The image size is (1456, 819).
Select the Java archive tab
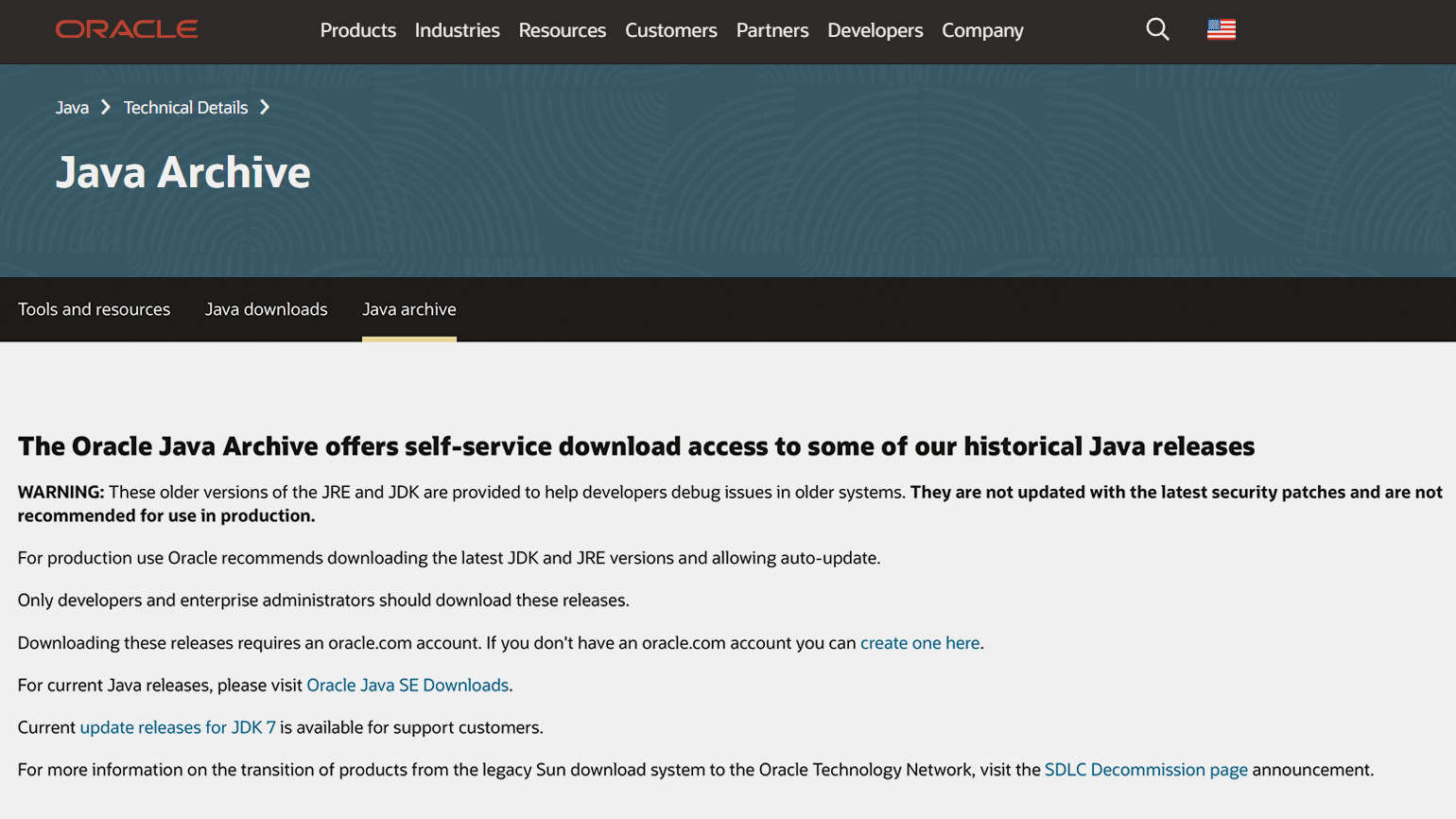click(408, 309)
